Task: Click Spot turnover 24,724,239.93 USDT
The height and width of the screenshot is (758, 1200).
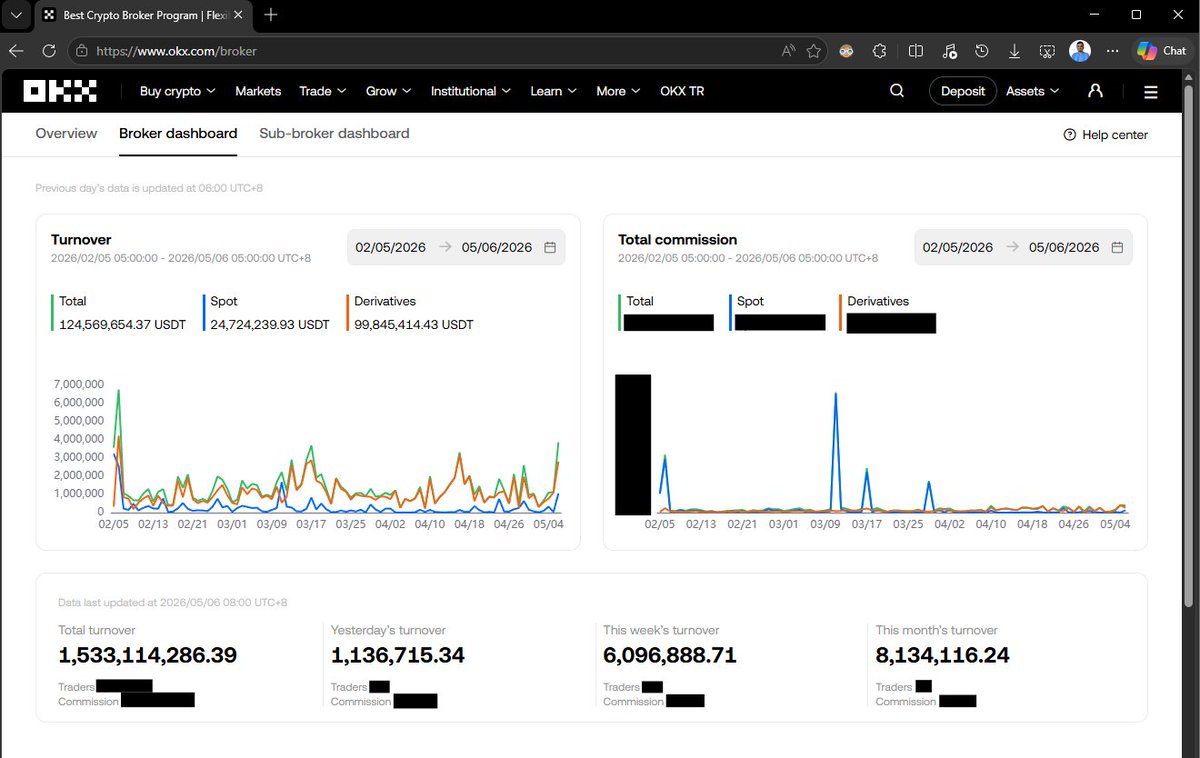Action: (270, 325)
